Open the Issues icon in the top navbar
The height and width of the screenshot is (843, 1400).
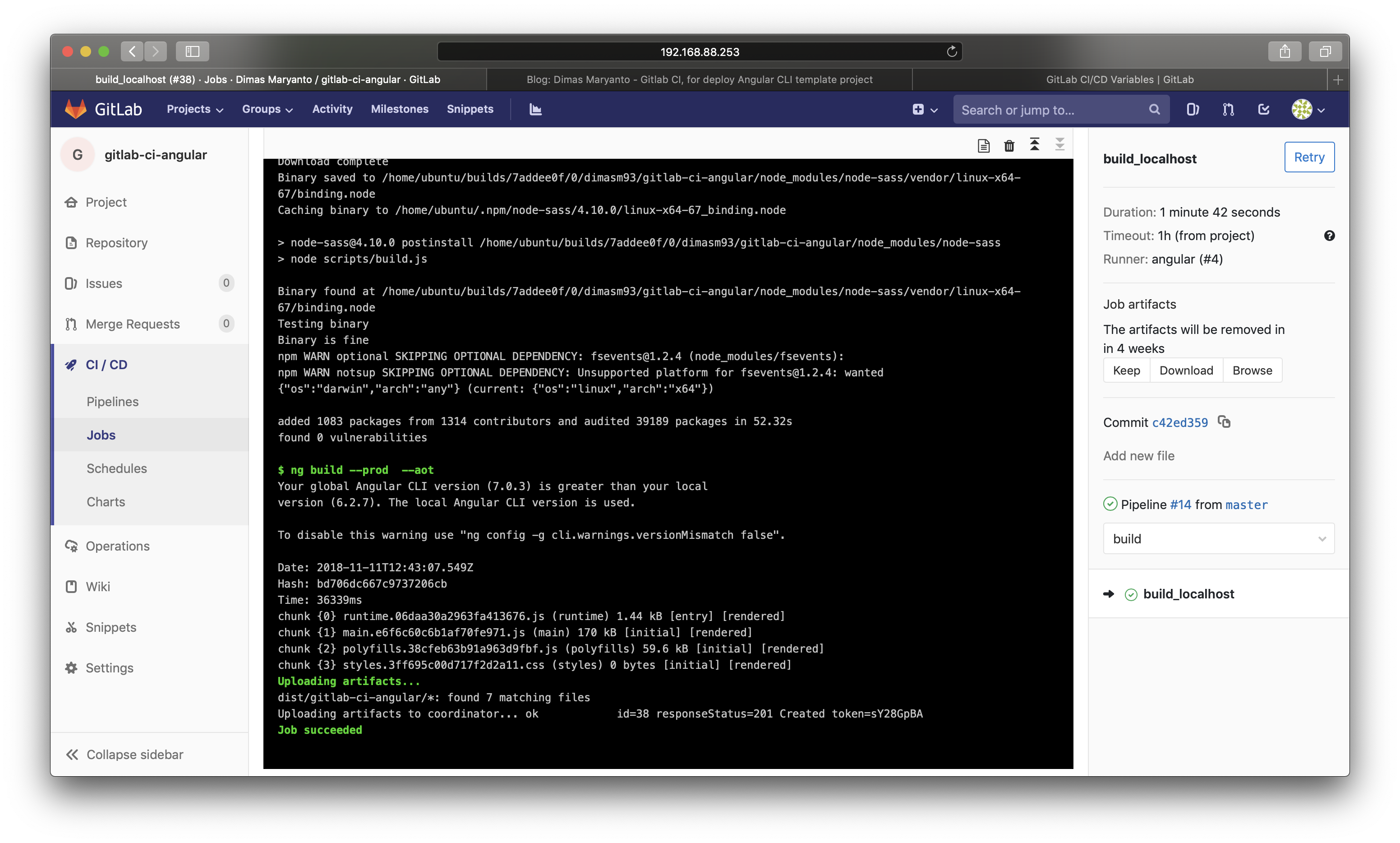(x=1192, y=109)
